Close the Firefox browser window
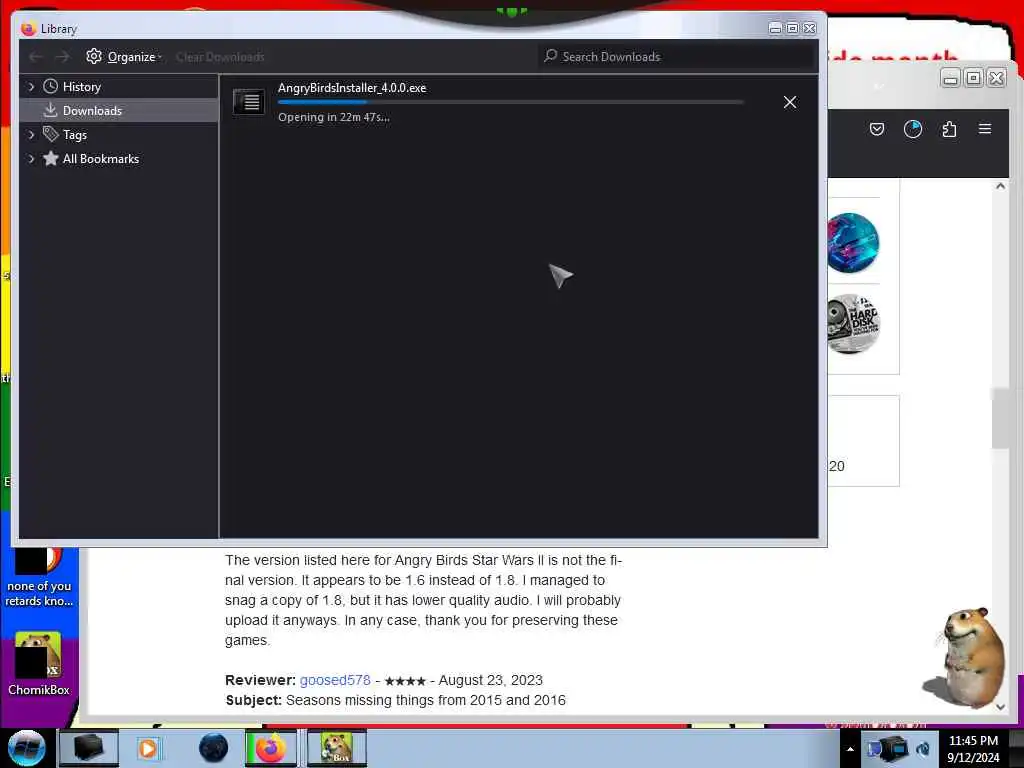 pyautogui.click(x=996, y=78)
